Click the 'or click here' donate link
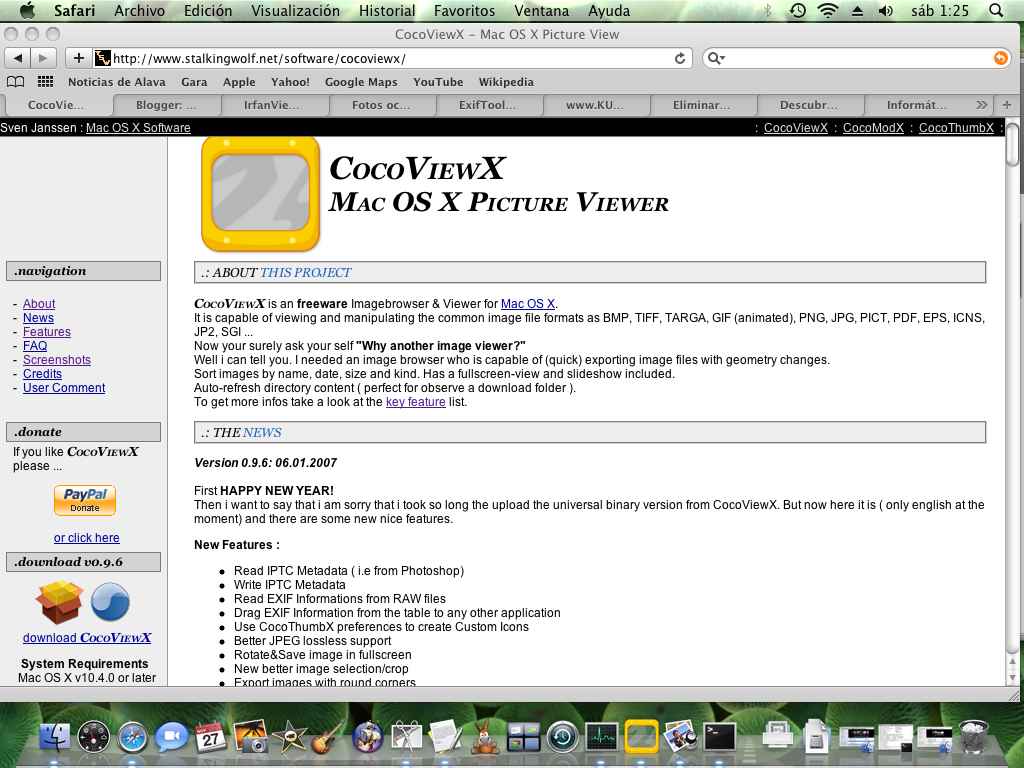This screenshot has height=768, width=1024. click(87, 537)
